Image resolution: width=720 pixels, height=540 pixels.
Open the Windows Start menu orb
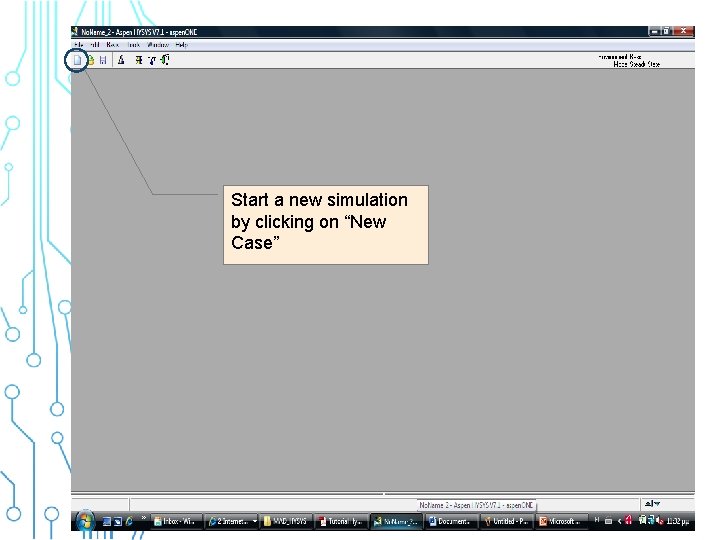tap(85, 521)
